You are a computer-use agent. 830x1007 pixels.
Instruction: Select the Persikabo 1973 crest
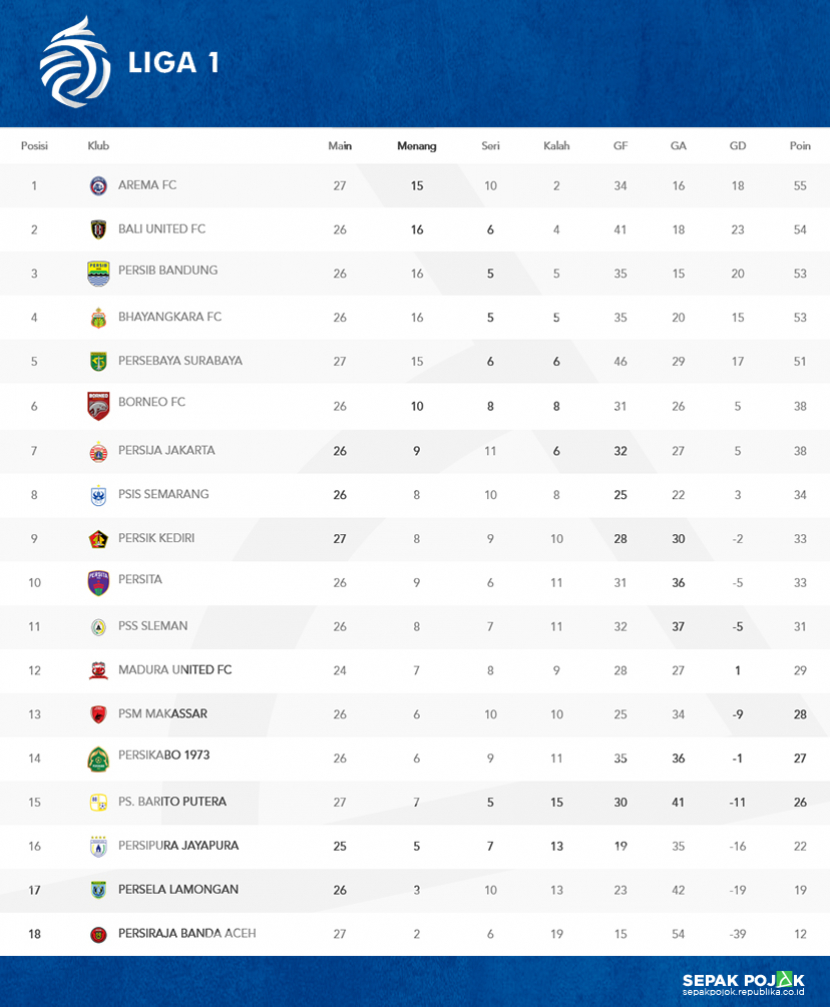click(x=98, y=758)
